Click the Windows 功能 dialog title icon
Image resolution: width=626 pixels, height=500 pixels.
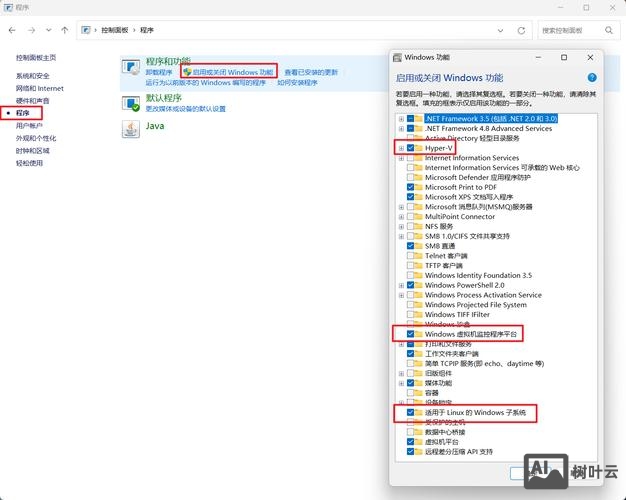click(x=397, y=58)
